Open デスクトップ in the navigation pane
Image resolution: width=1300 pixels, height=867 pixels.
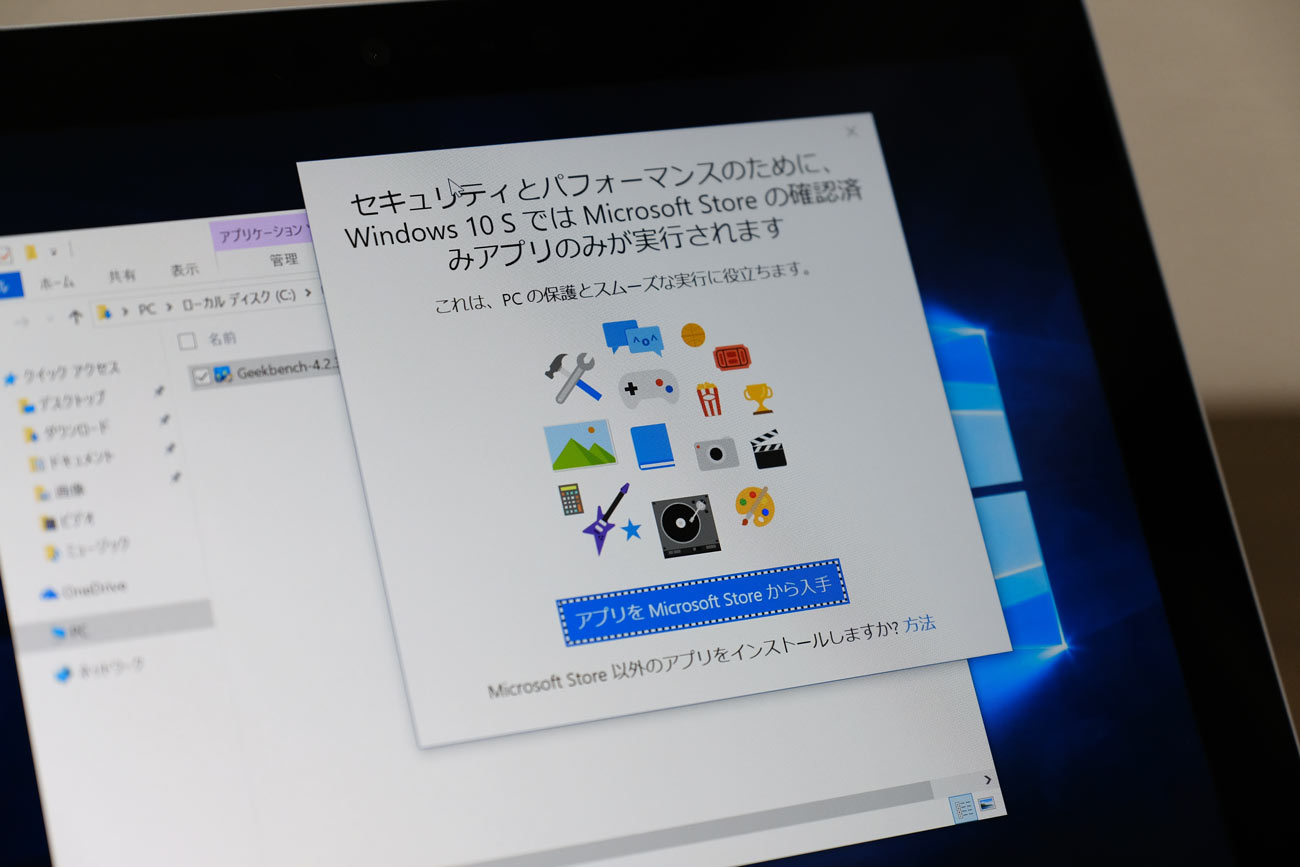(x=71, y=401)
